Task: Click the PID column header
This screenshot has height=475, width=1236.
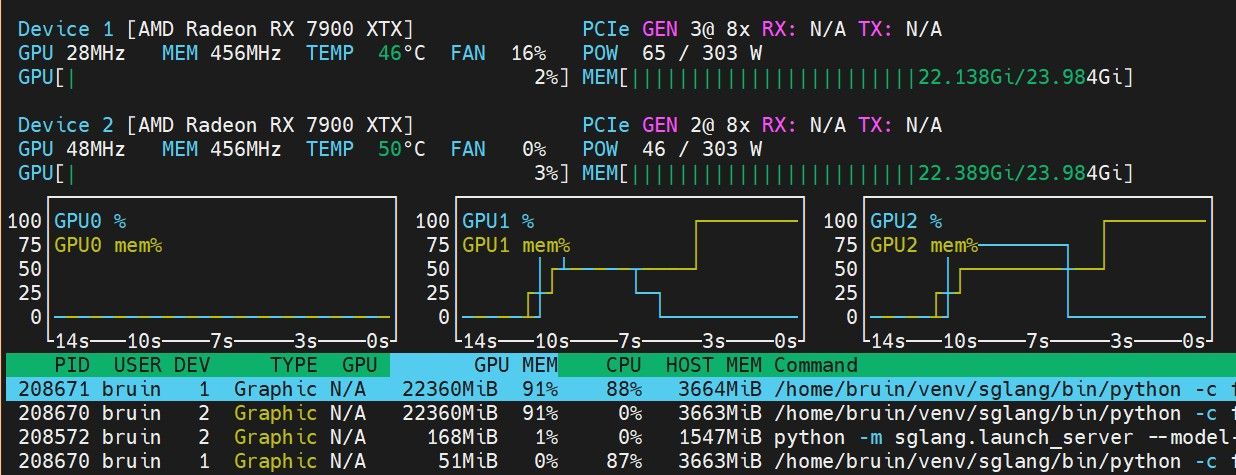Action: [72, 365]
